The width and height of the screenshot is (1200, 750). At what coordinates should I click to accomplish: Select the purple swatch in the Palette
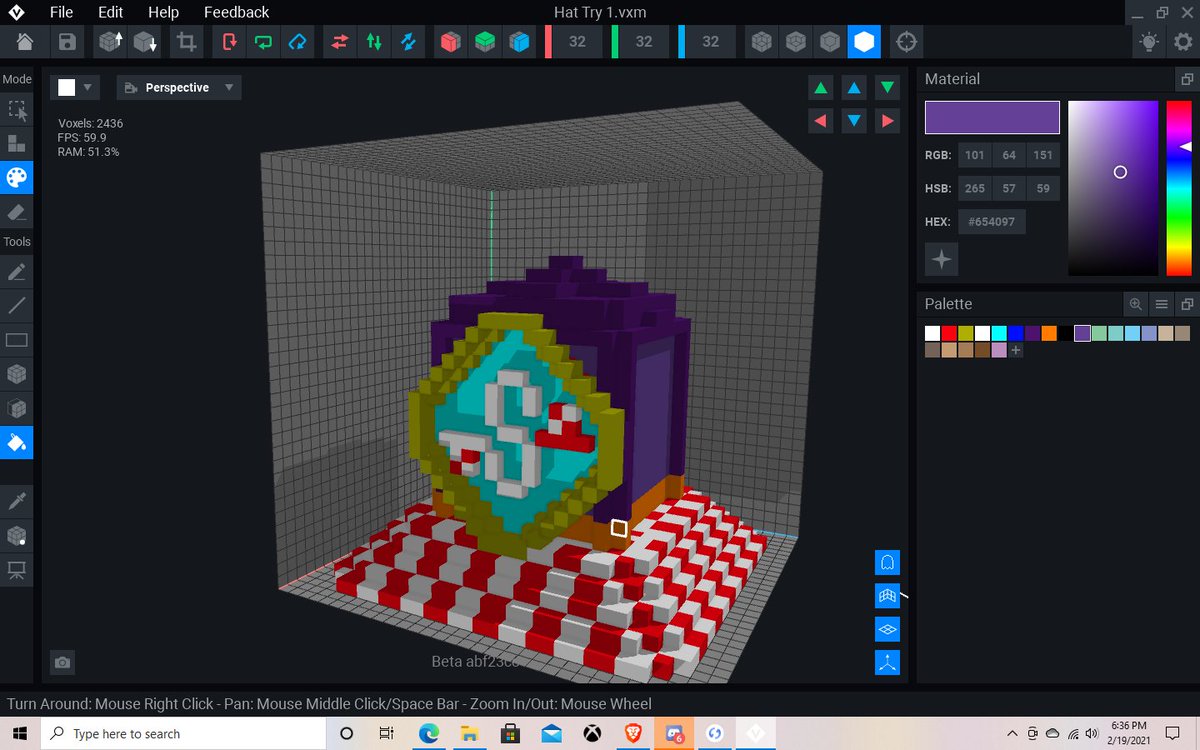(x=1082, y=332)
